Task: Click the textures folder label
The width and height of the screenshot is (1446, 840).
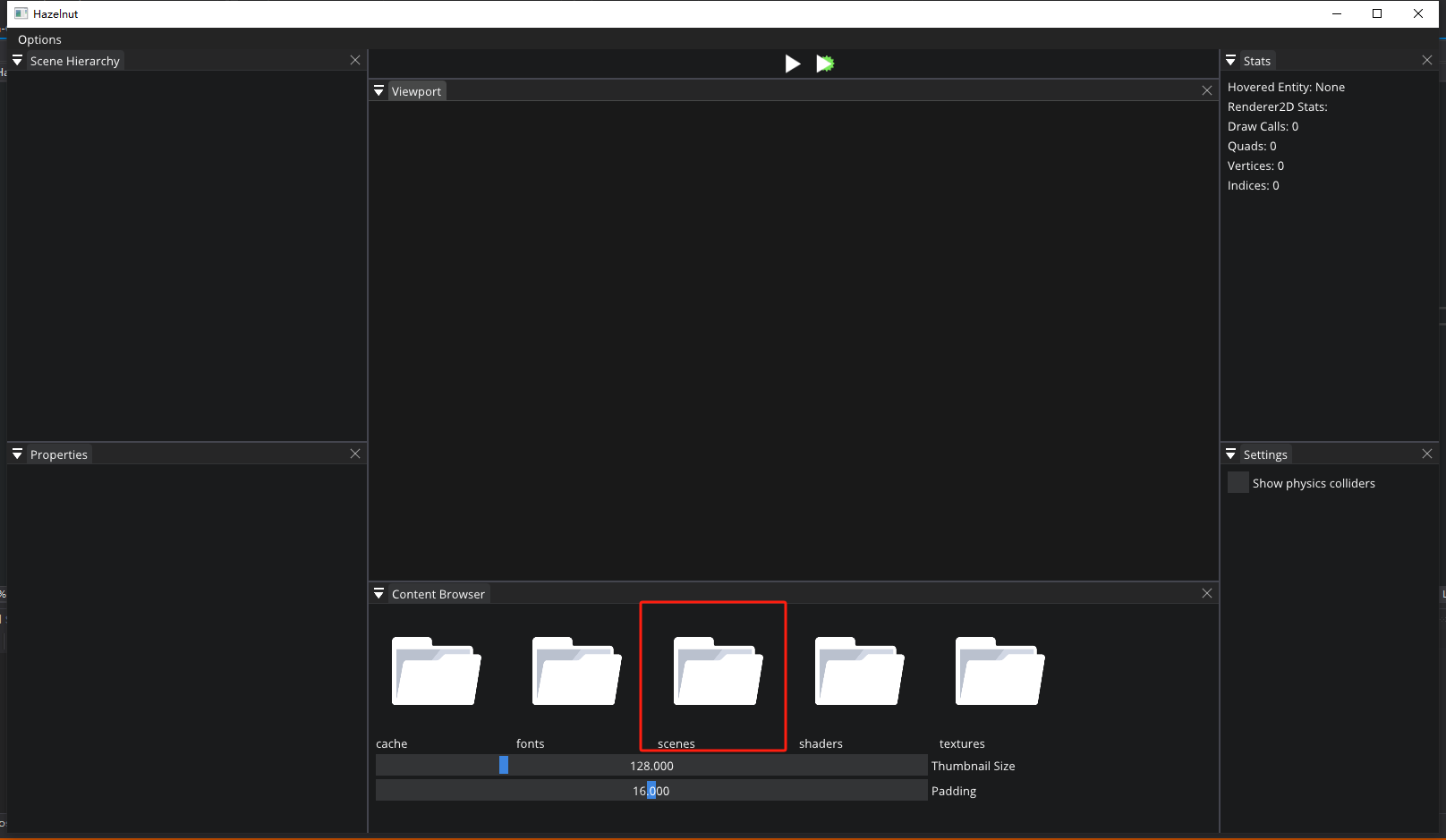Action: (962, 744)
